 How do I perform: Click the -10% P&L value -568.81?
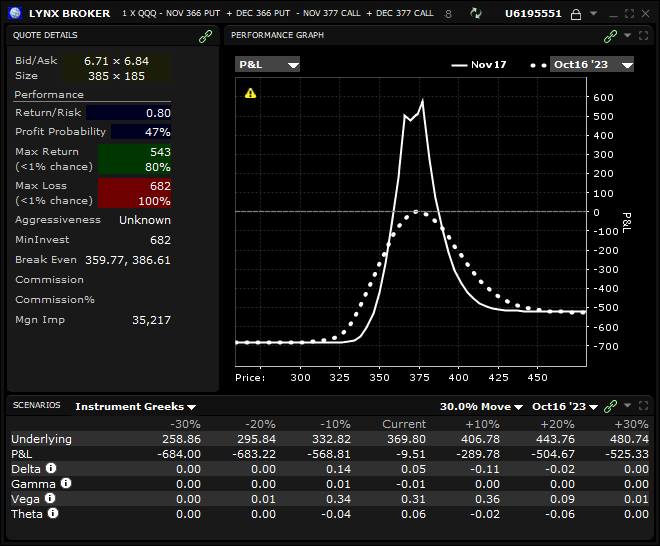click(x=329, y=454)
